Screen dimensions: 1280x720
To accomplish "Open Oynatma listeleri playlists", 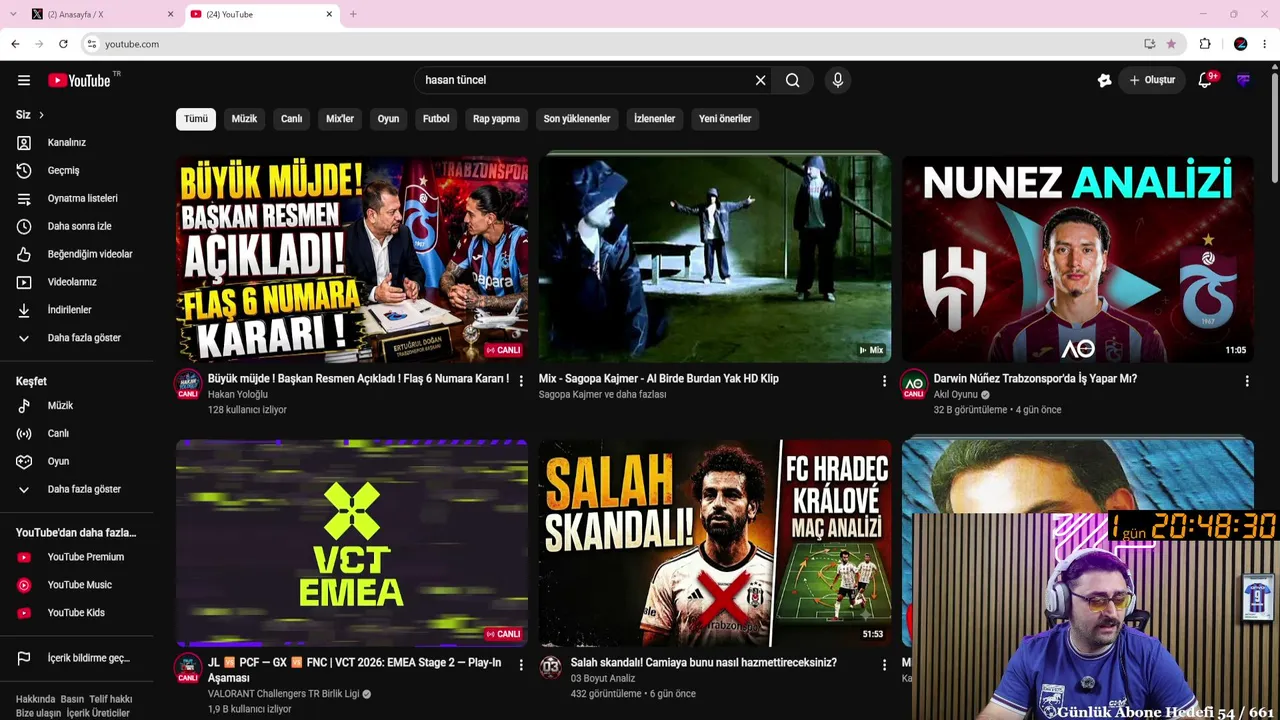I will point(84,198).
